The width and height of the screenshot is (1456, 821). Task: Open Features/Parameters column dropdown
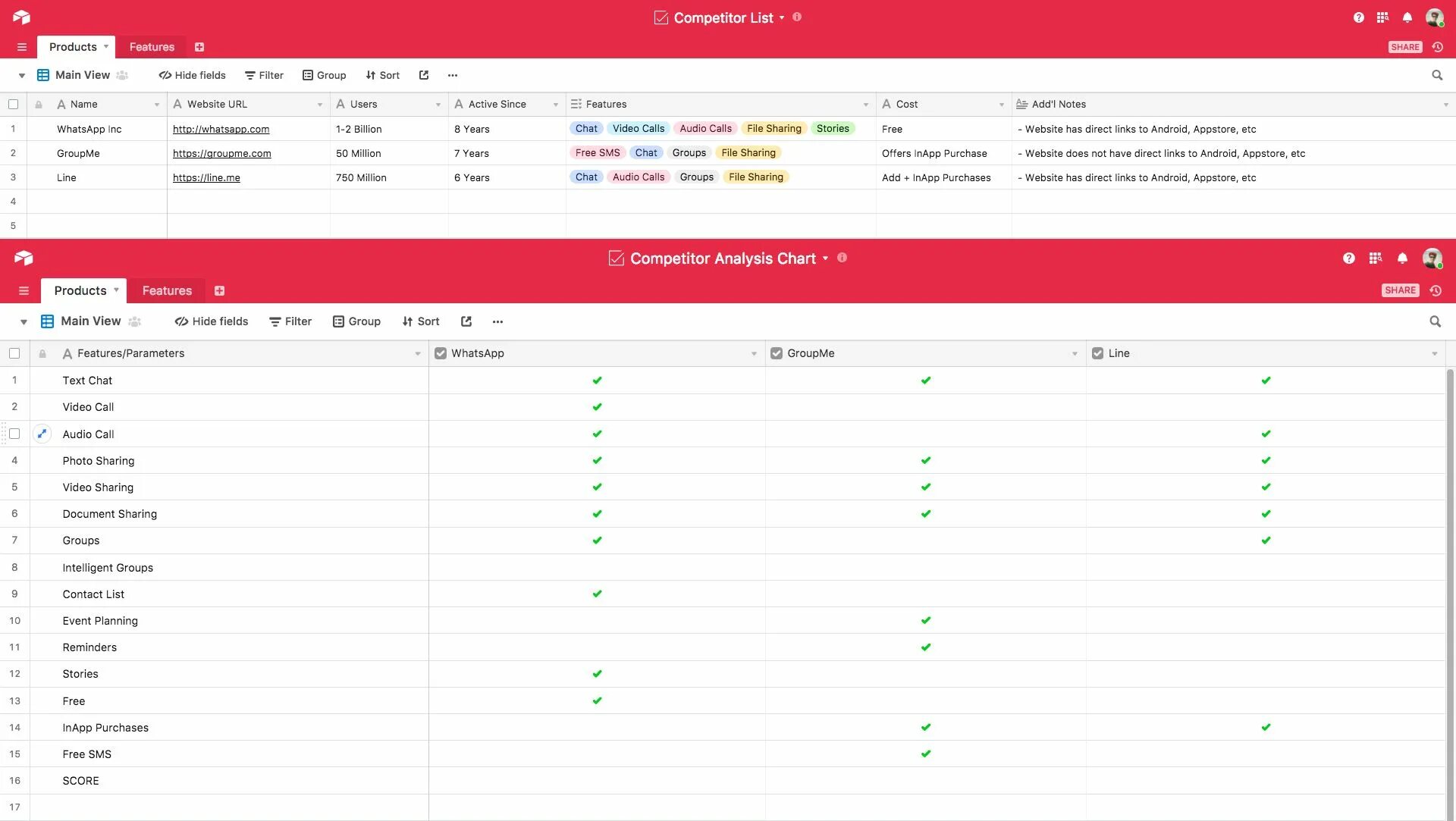click(418, 354)
